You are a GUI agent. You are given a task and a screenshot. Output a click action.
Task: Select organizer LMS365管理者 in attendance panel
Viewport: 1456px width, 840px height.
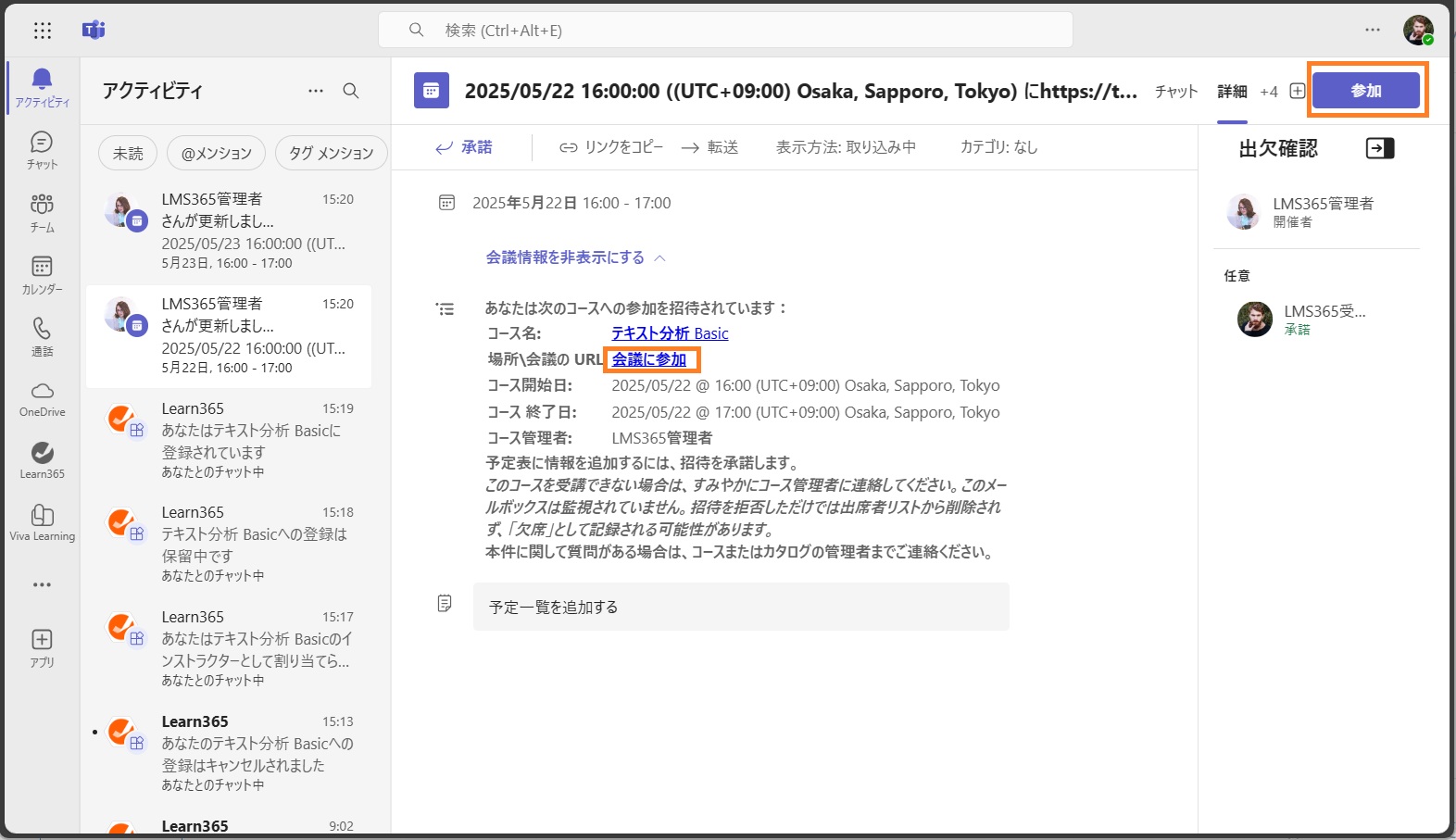(x=1316, y=212)
